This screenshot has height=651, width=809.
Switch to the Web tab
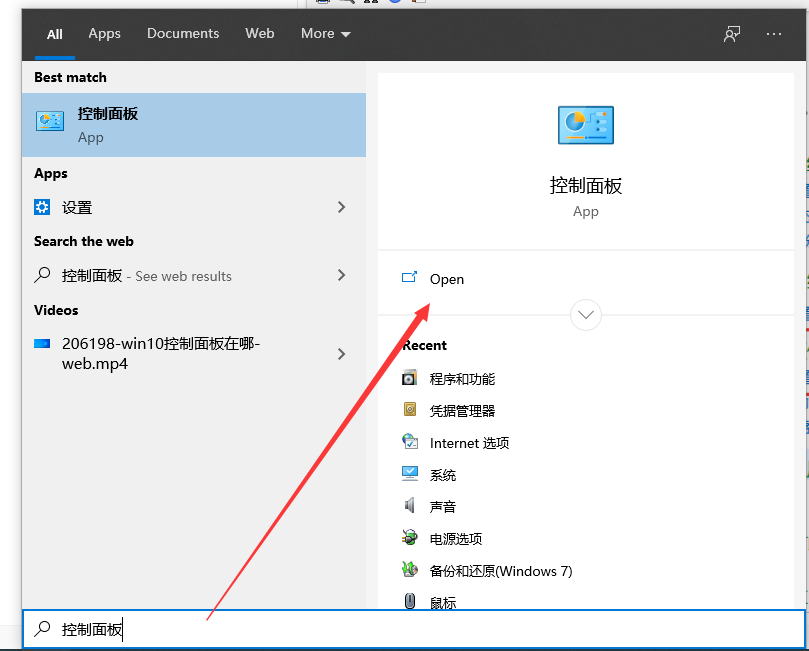tap(260, 34)
